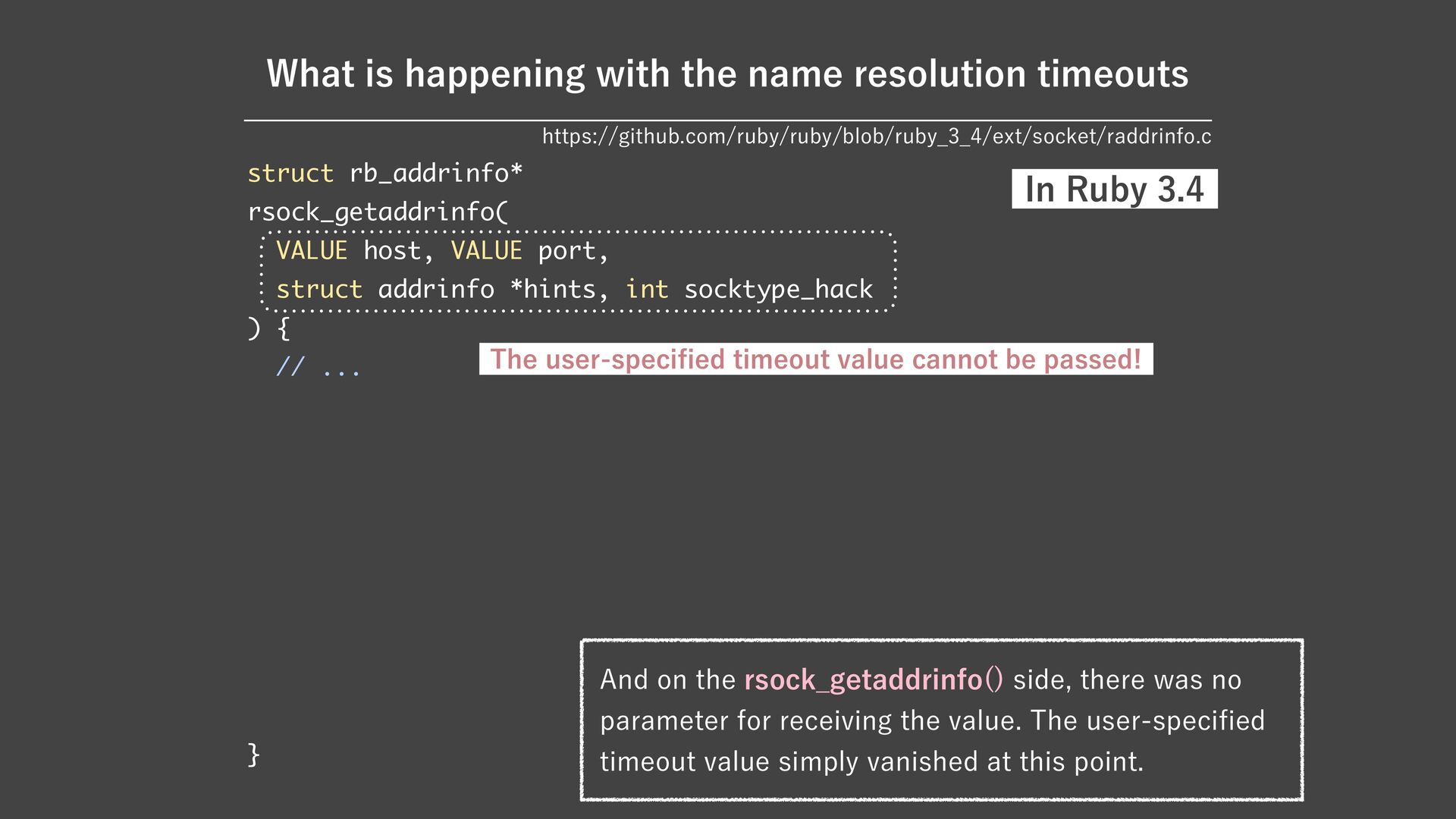Screen dimensions: 1456x819
Task: Click the port parameter name
Action: pos(566,251)
